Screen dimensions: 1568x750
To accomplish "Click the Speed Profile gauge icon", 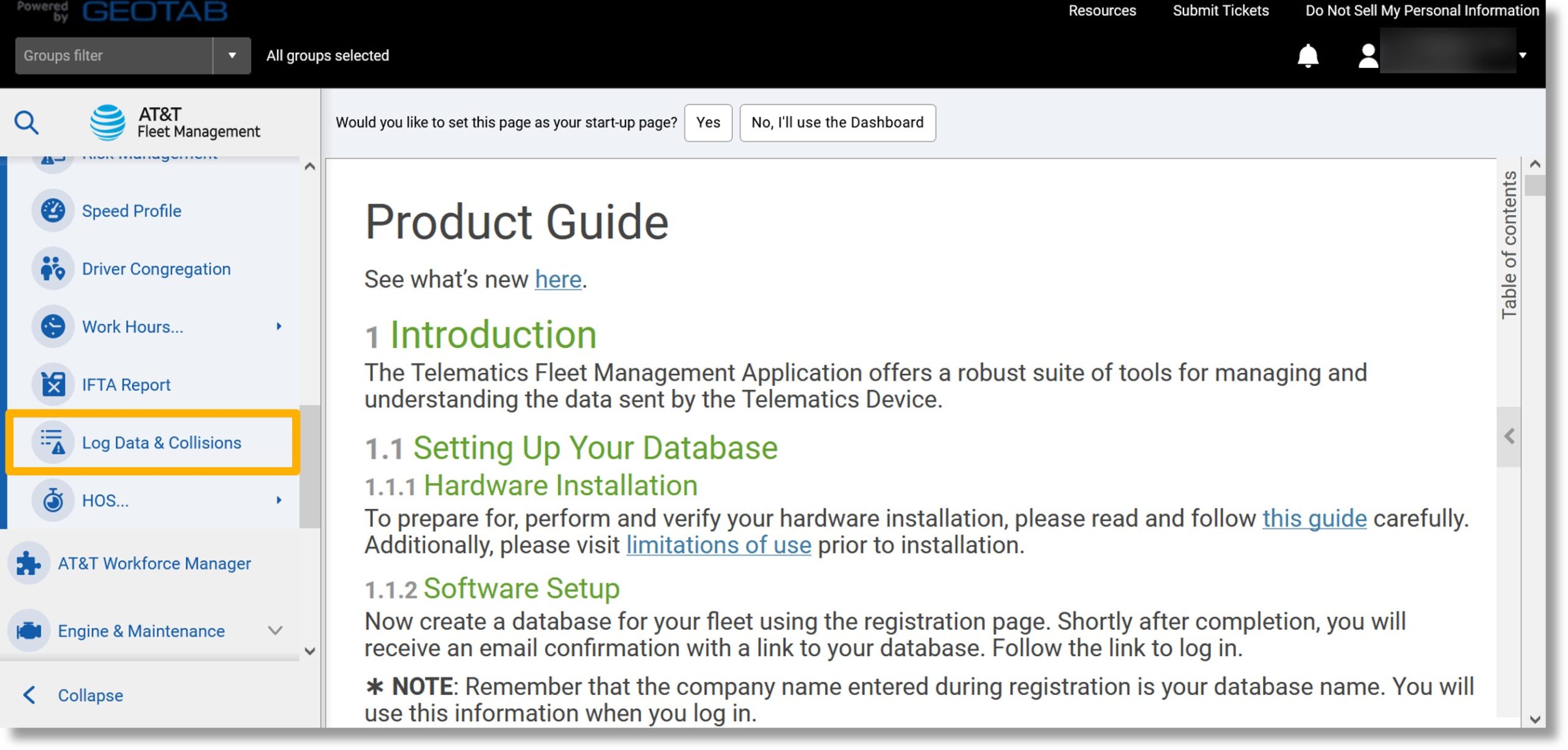I will click(x=53, y=211).
